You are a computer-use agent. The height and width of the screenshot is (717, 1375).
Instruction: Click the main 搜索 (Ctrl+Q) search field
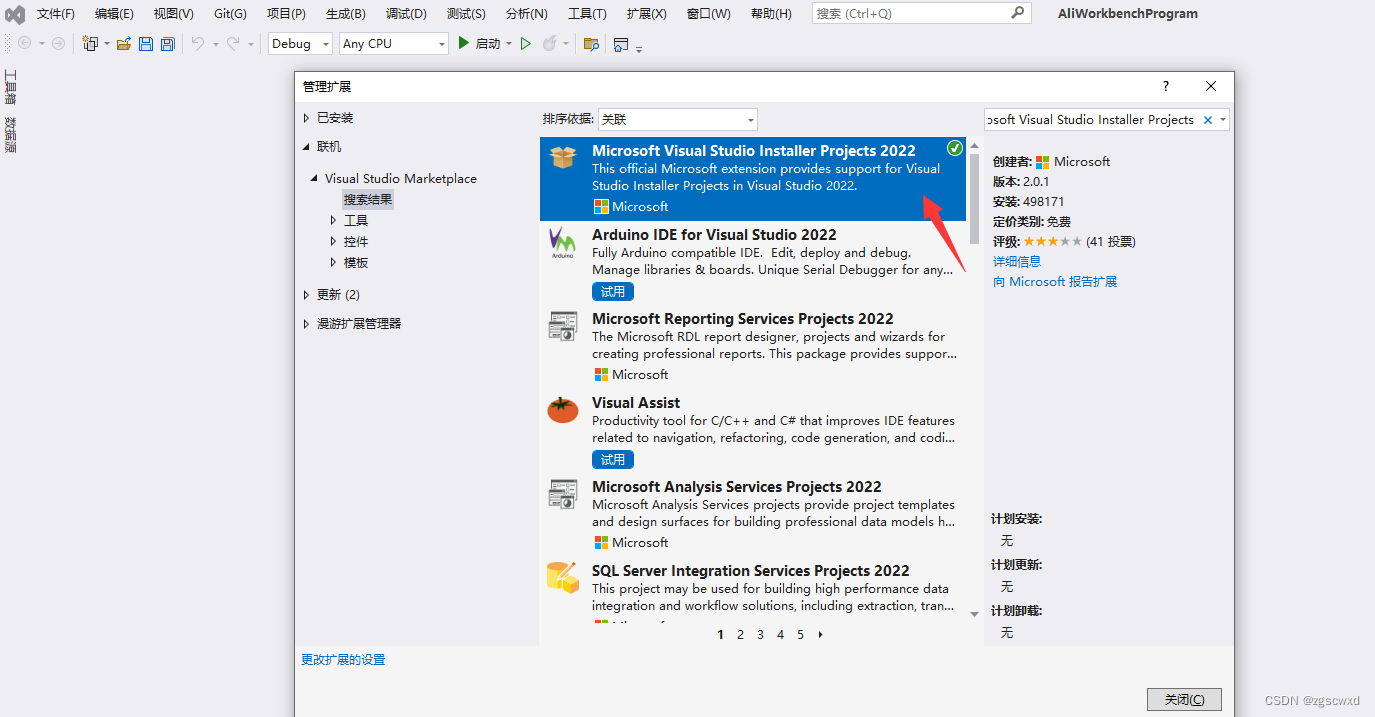(x=920, y=13)
